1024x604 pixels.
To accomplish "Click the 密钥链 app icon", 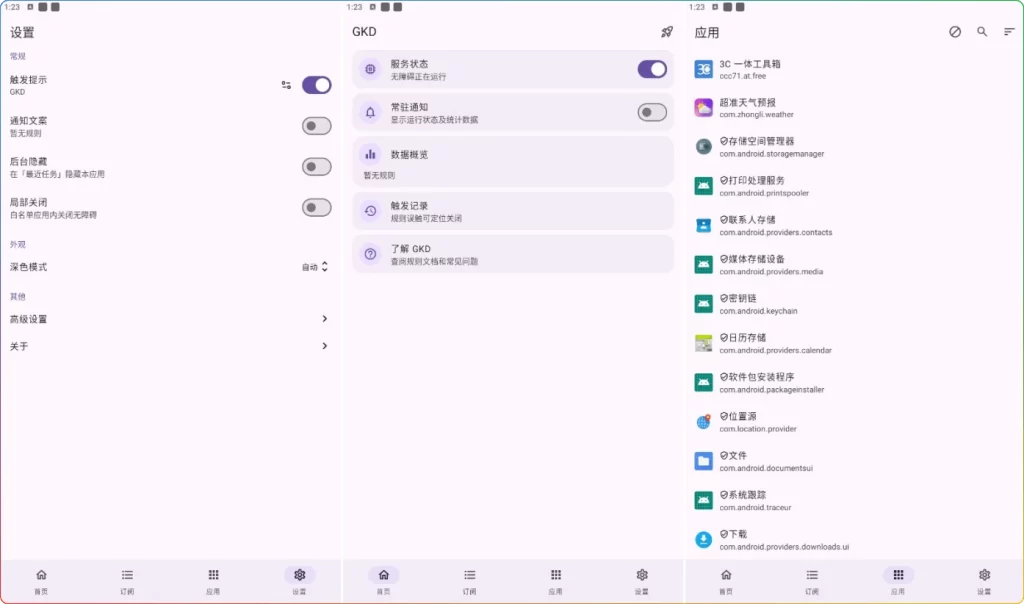I will click(703, 304).
